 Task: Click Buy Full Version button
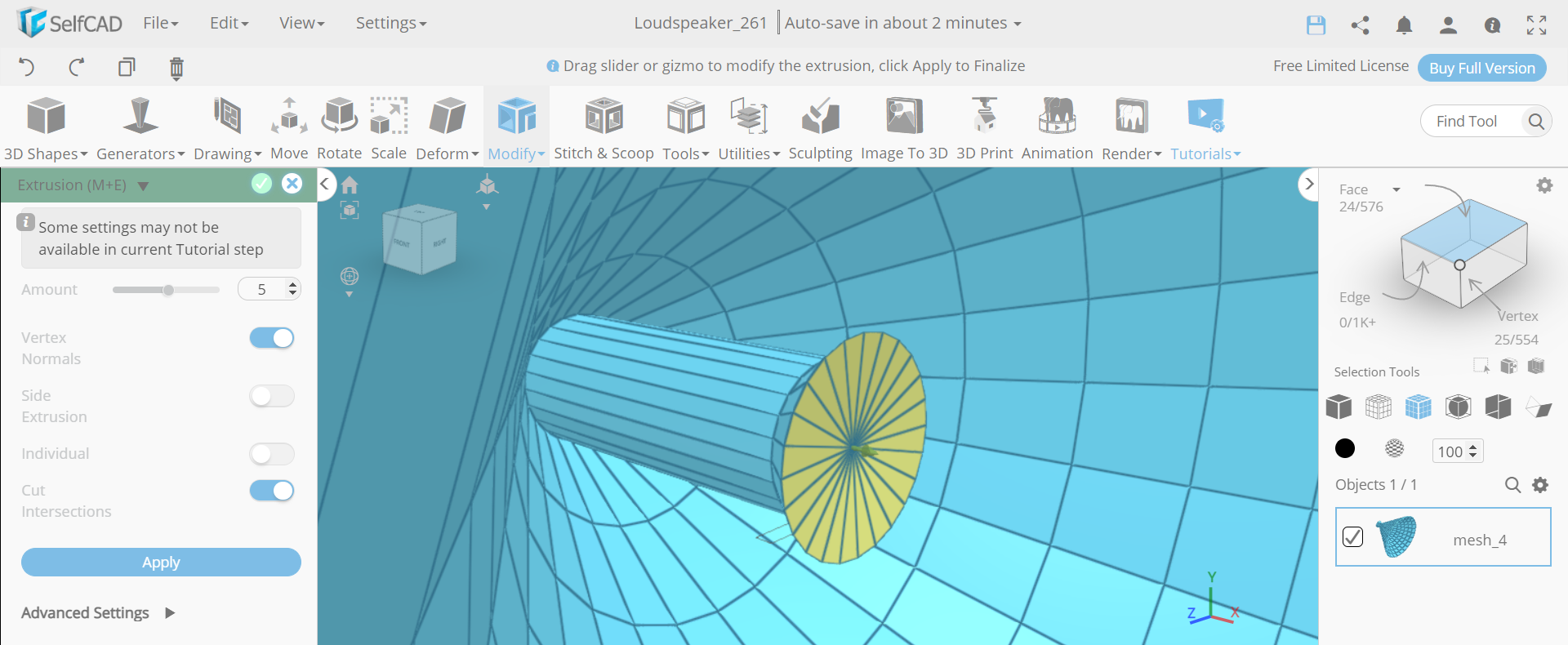pos(1482,68)
